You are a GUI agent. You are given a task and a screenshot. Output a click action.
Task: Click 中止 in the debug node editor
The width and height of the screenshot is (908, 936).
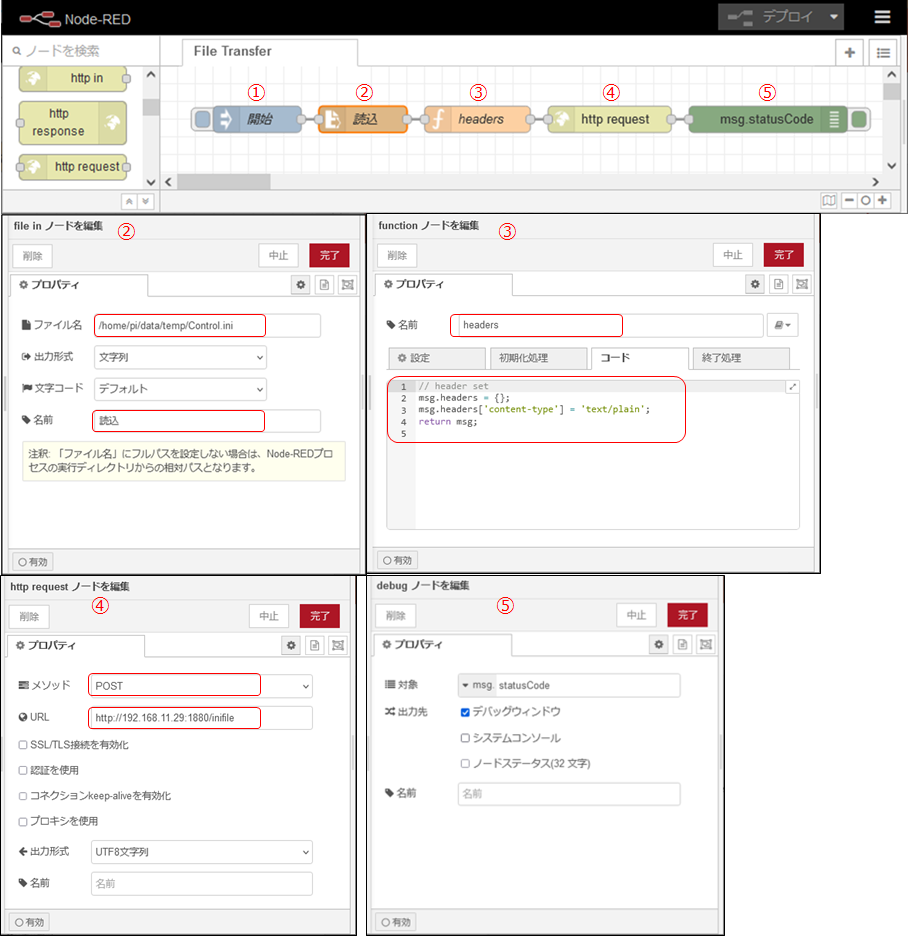coord(636,616)
